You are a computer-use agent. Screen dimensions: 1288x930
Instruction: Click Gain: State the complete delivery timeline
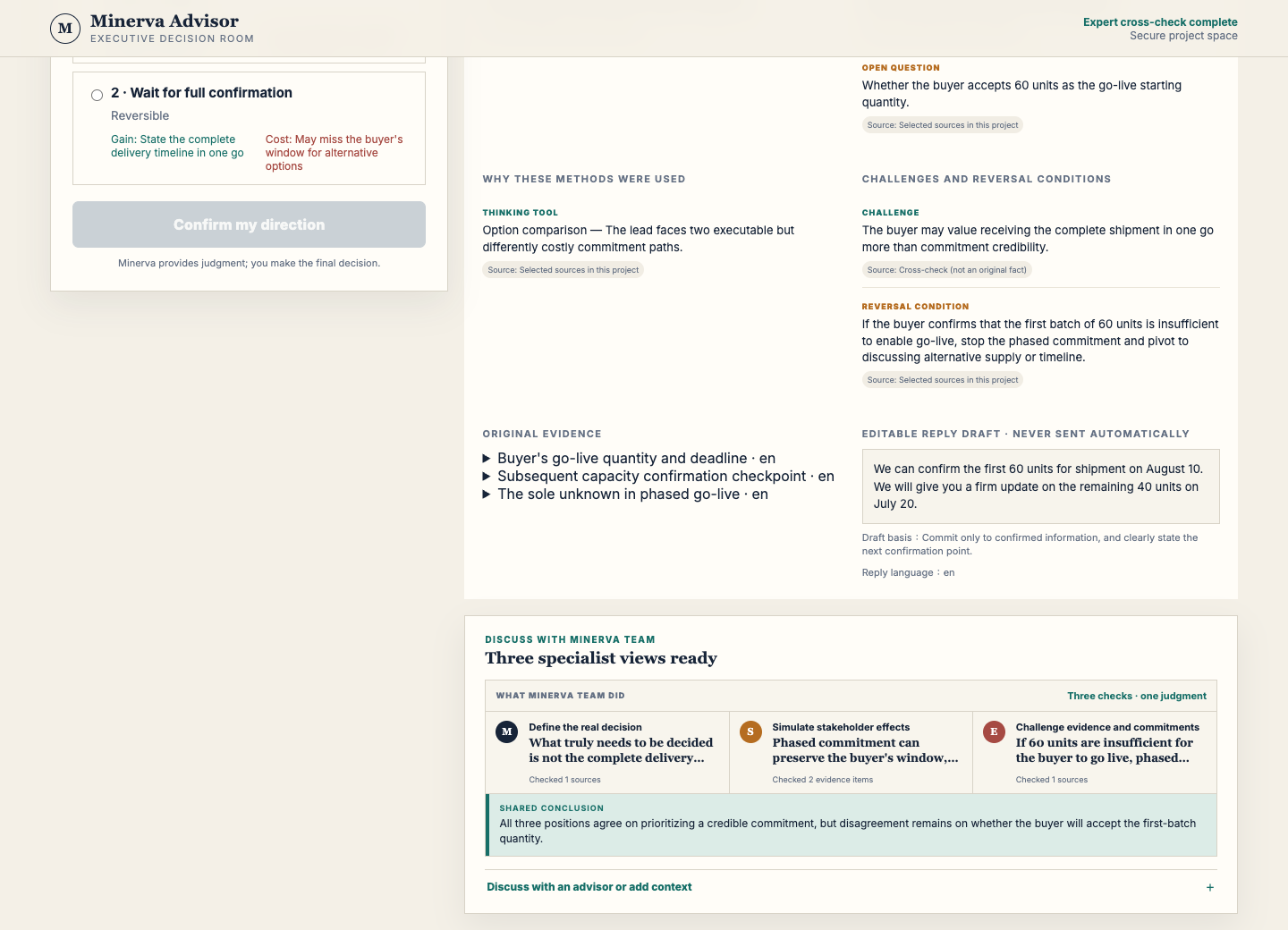coord(177,146)
